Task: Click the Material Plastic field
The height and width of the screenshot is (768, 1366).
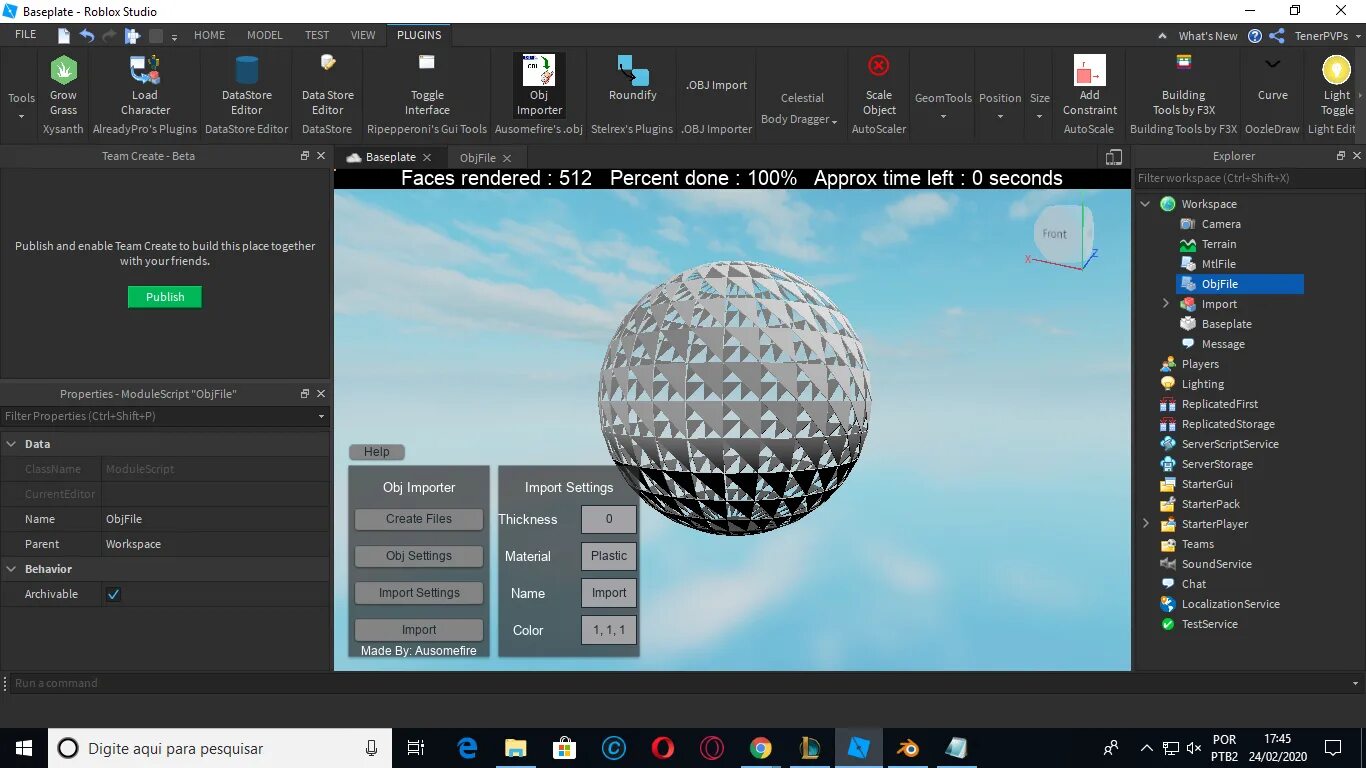Action: pyautogui.click(x=609, y=556)
